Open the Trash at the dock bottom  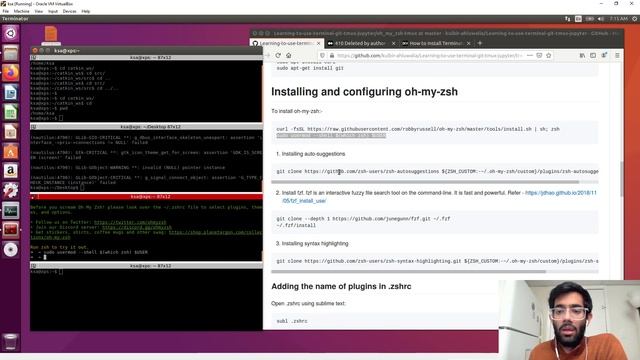10,342
